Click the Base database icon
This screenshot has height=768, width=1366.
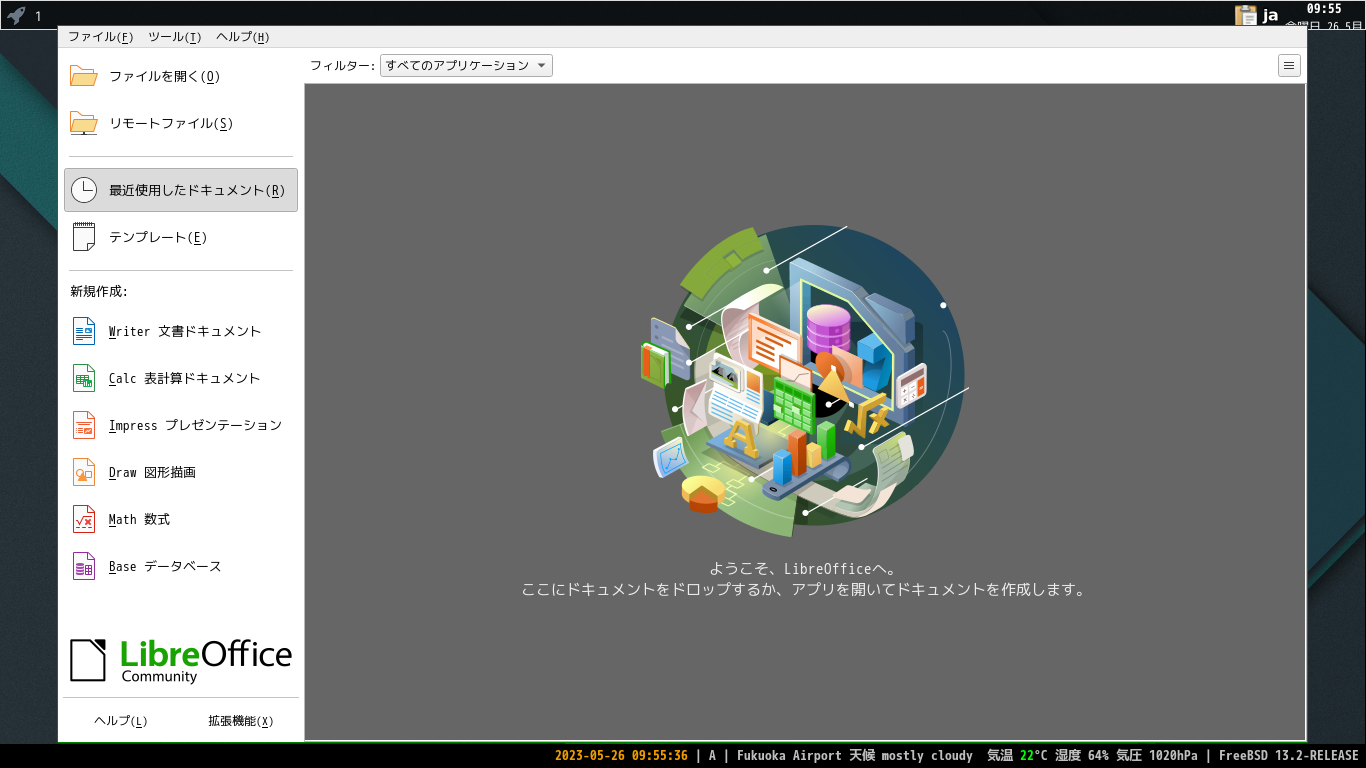pos(84,566)
